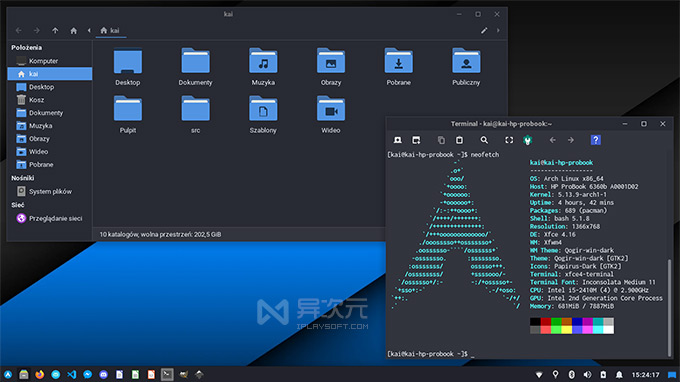
Task: Click the 'OS: Arch Linux x86_64' line
Action: [x=566, y=178]
